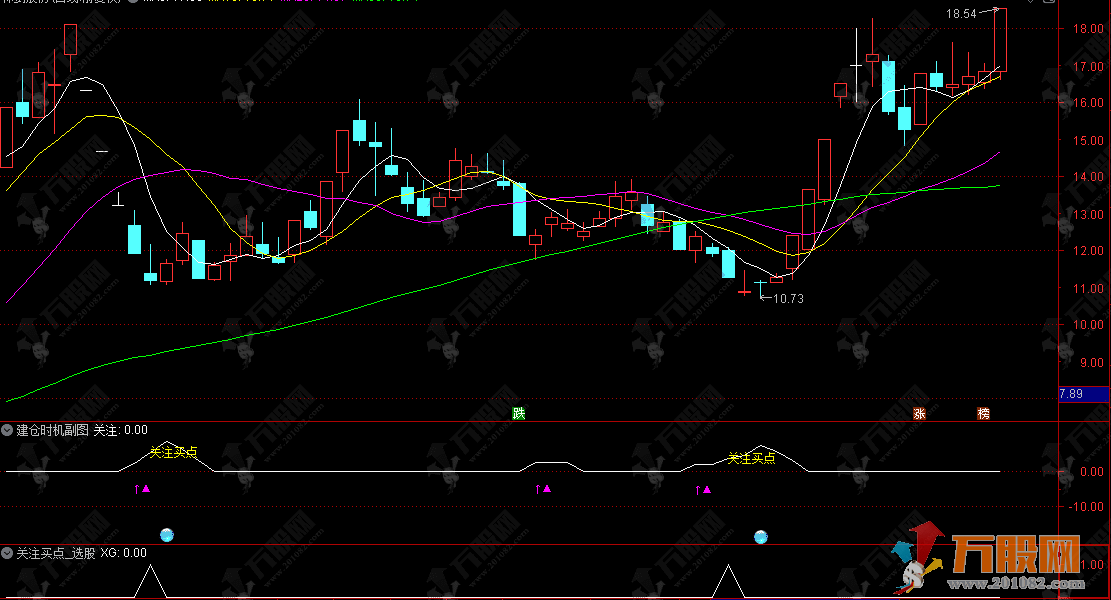This screenshot has width=1111, height=600.
Task: Expand the 关注买点_选股 indicator dropdown
Action: (x=7, y=553)
